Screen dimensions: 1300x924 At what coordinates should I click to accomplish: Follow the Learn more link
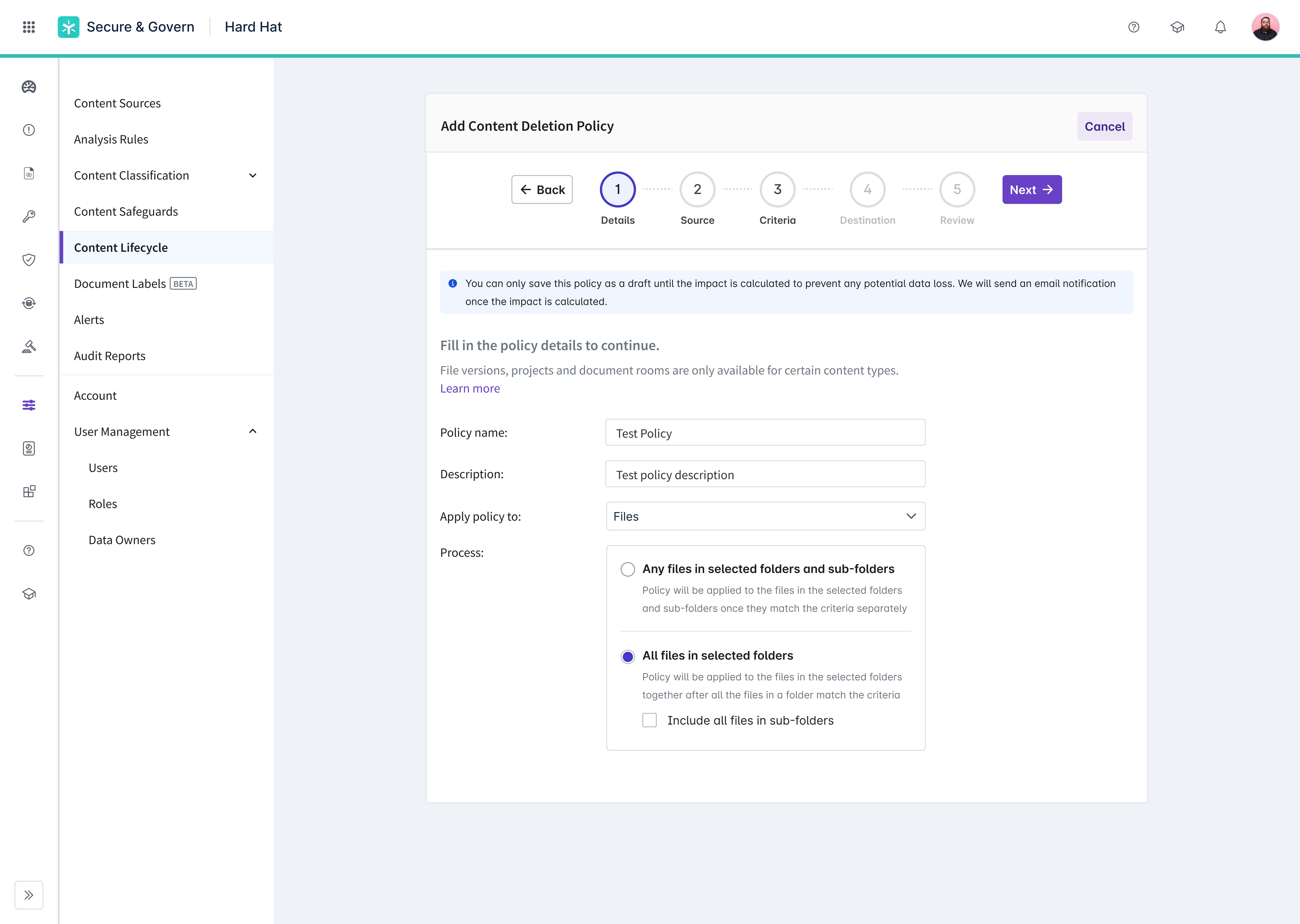(470, 389)
